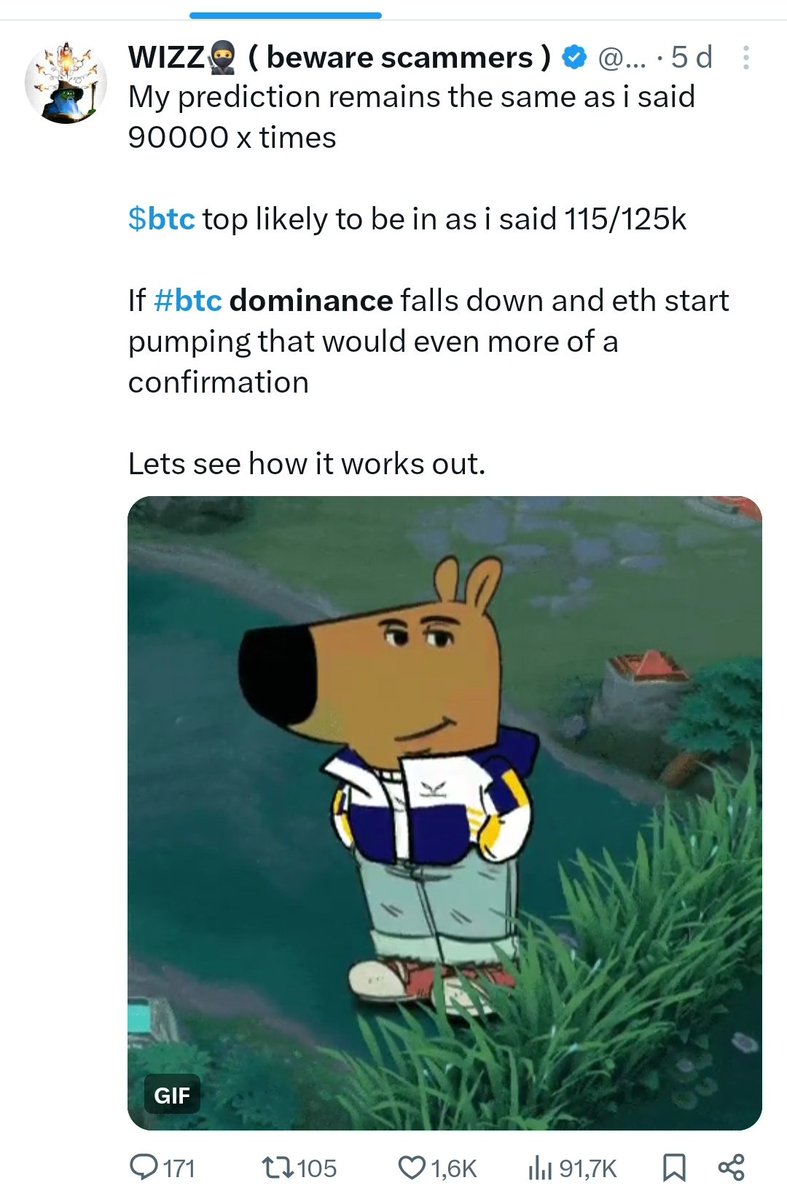Image resolution: width=787 pixels, height=1199 pixels.
Task: Play the Chill Guy GIF
Action: point(444,813)
